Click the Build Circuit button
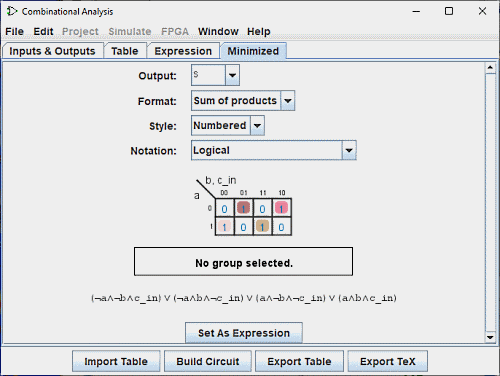 tap(208, 361)
